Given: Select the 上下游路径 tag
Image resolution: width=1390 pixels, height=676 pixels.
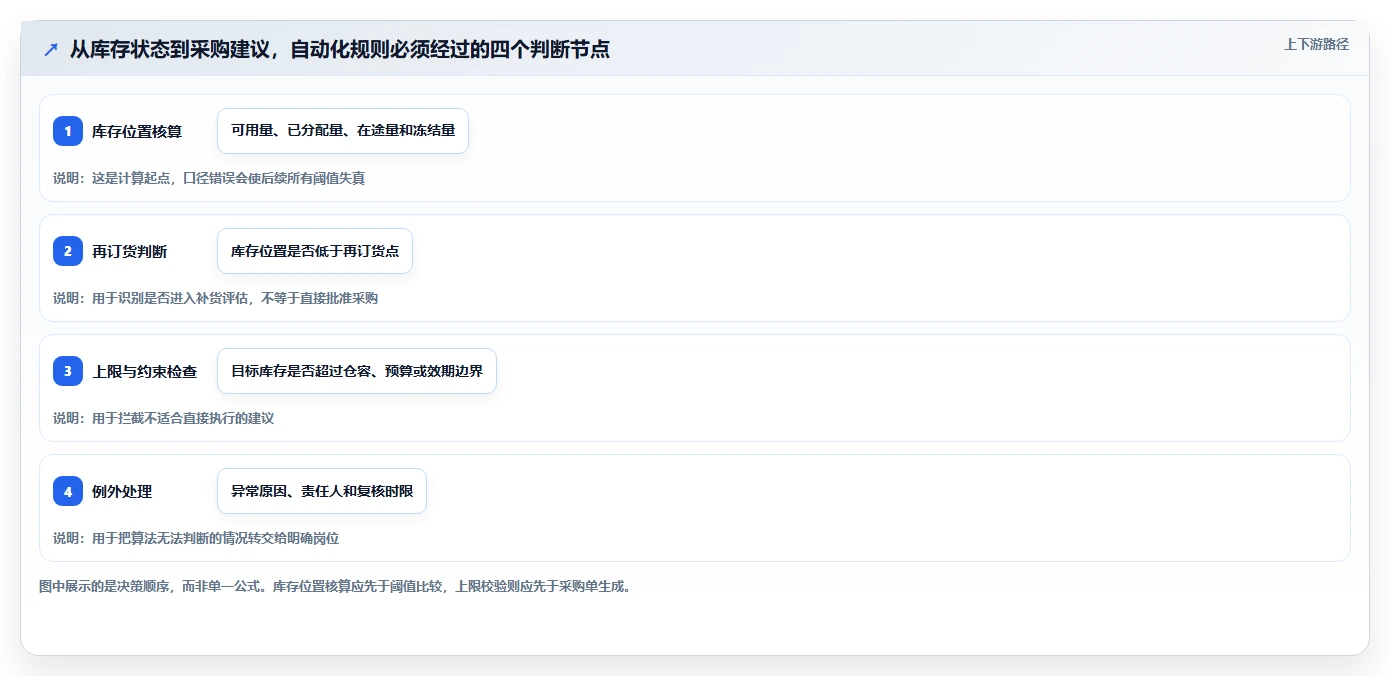Looking at the screenshot, I should 1316,44.
